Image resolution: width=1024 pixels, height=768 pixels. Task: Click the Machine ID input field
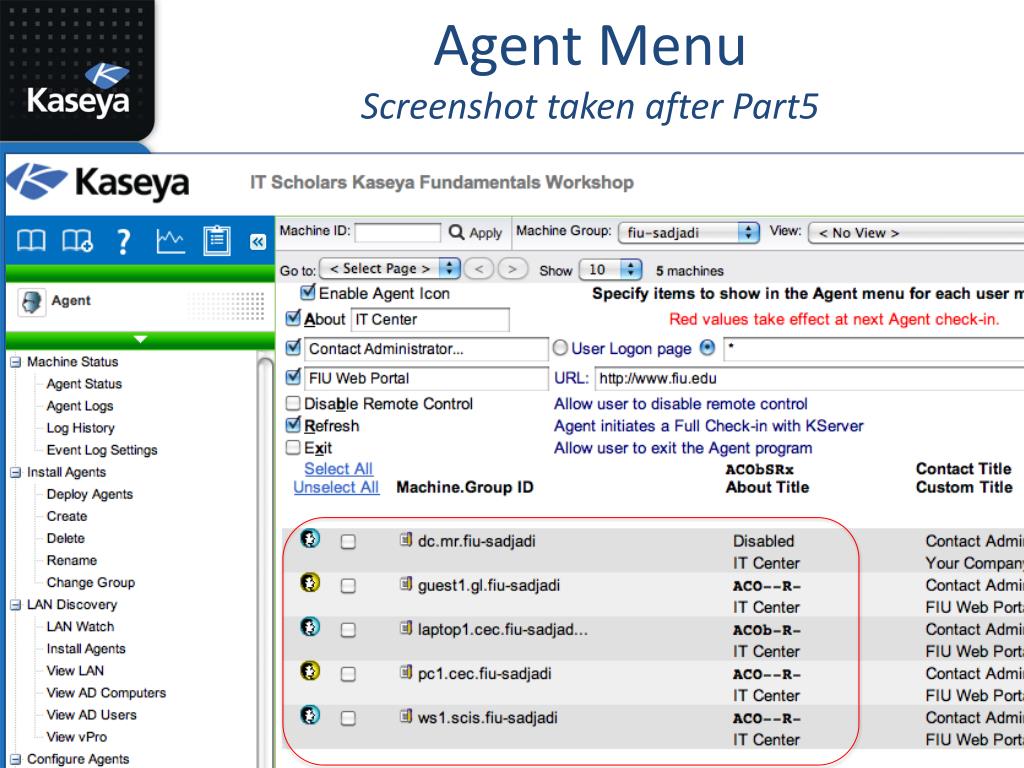[x=398, y=232]
